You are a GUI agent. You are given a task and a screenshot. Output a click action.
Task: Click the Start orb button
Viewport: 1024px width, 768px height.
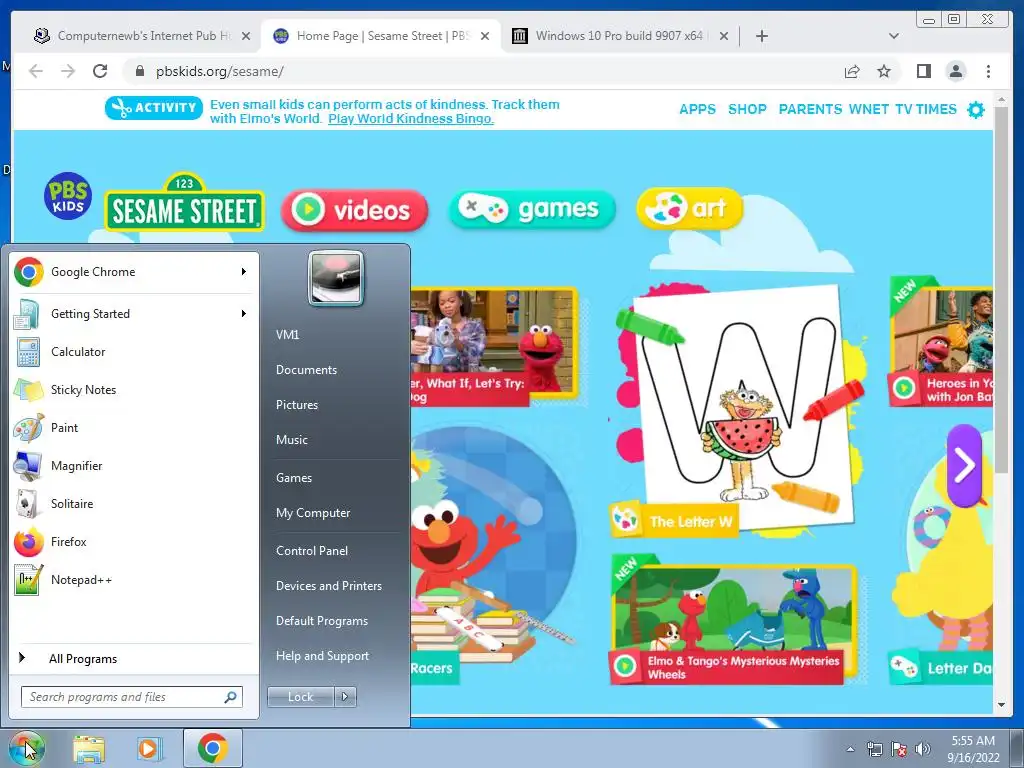pos(26,748)
